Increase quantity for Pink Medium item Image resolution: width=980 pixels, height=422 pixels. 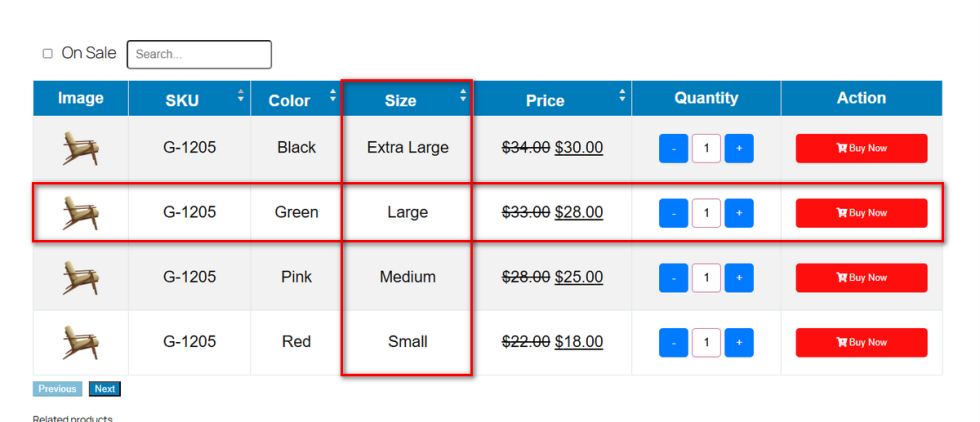739,278
